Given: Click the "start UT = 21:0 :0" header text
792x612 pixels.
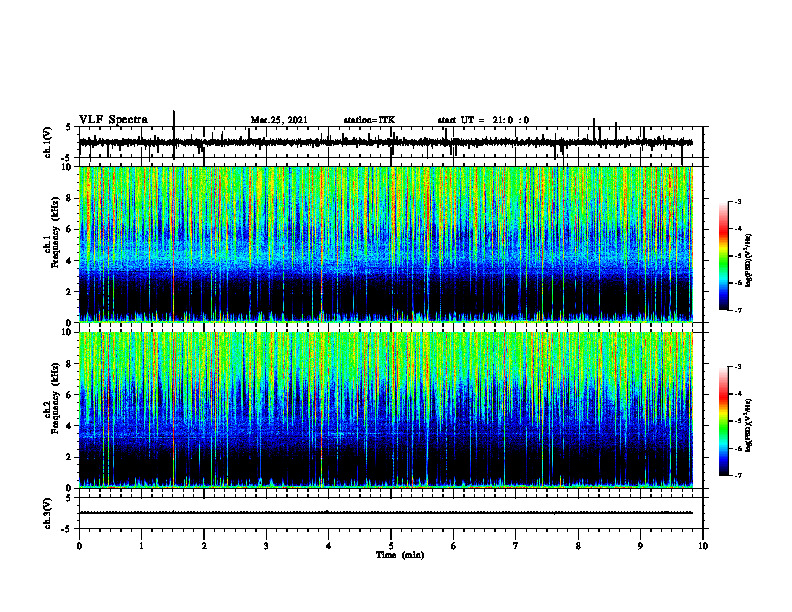Looking at the screenshot, I should click(x=483, y=120).
